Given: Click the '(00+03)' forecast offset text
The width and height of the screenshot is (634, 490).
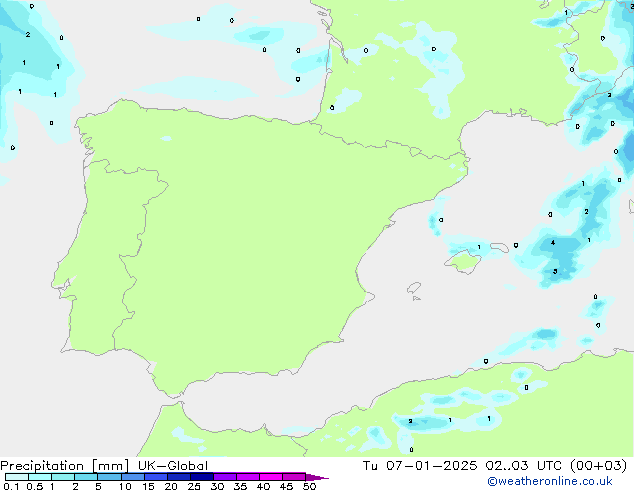Looking at the screenshot, I should (598, 466).
